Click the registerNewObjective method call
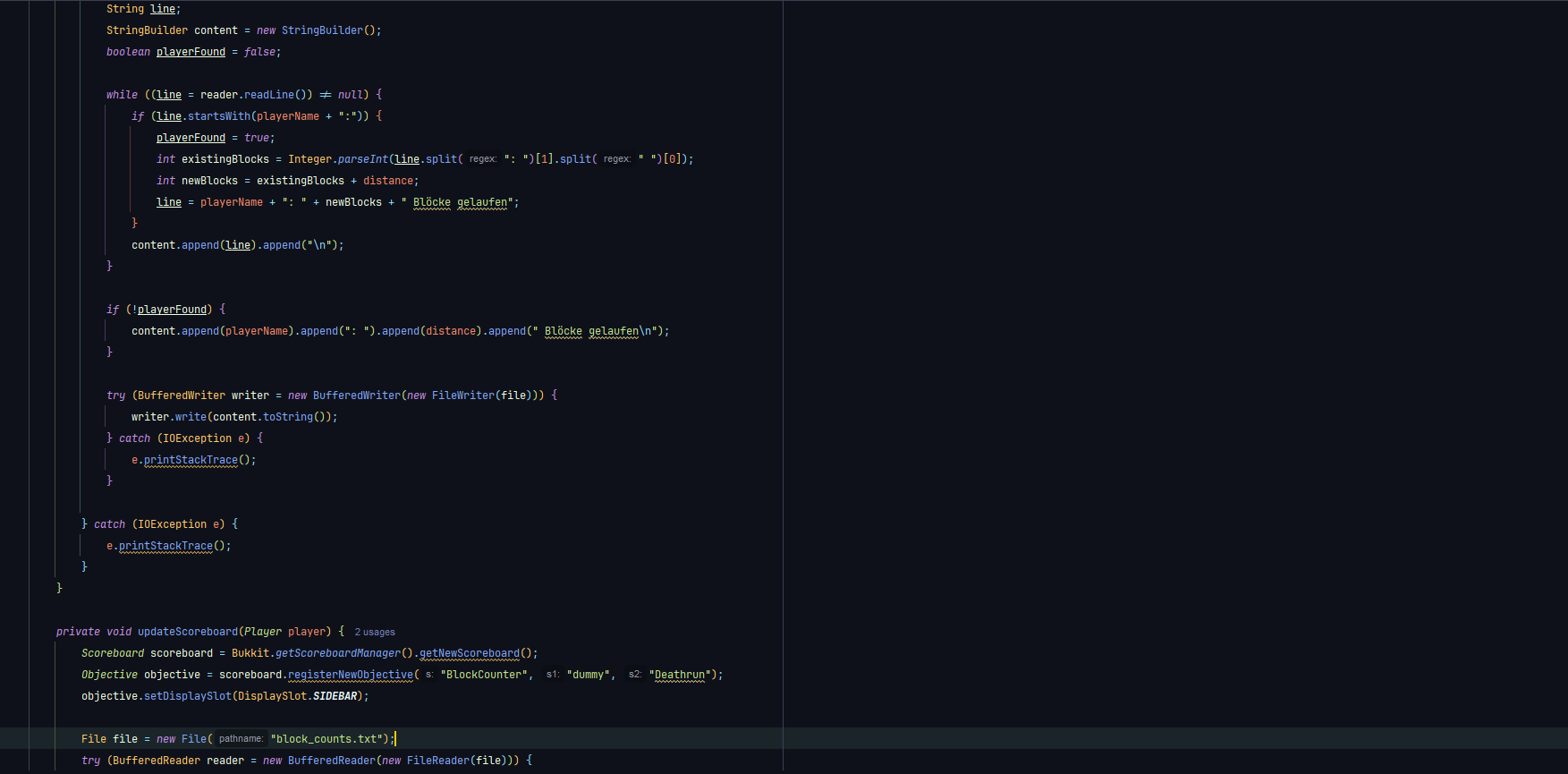This screenshot has height=774, width=1568. [x=351, y=675]
